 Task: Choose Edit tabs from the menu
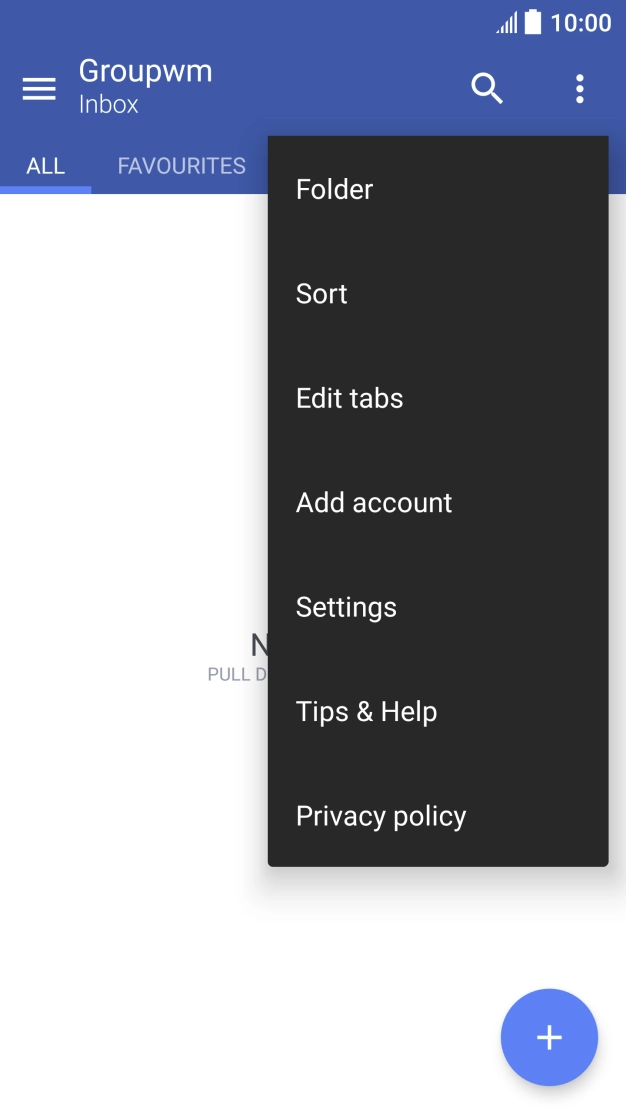[x=349, y=397]
